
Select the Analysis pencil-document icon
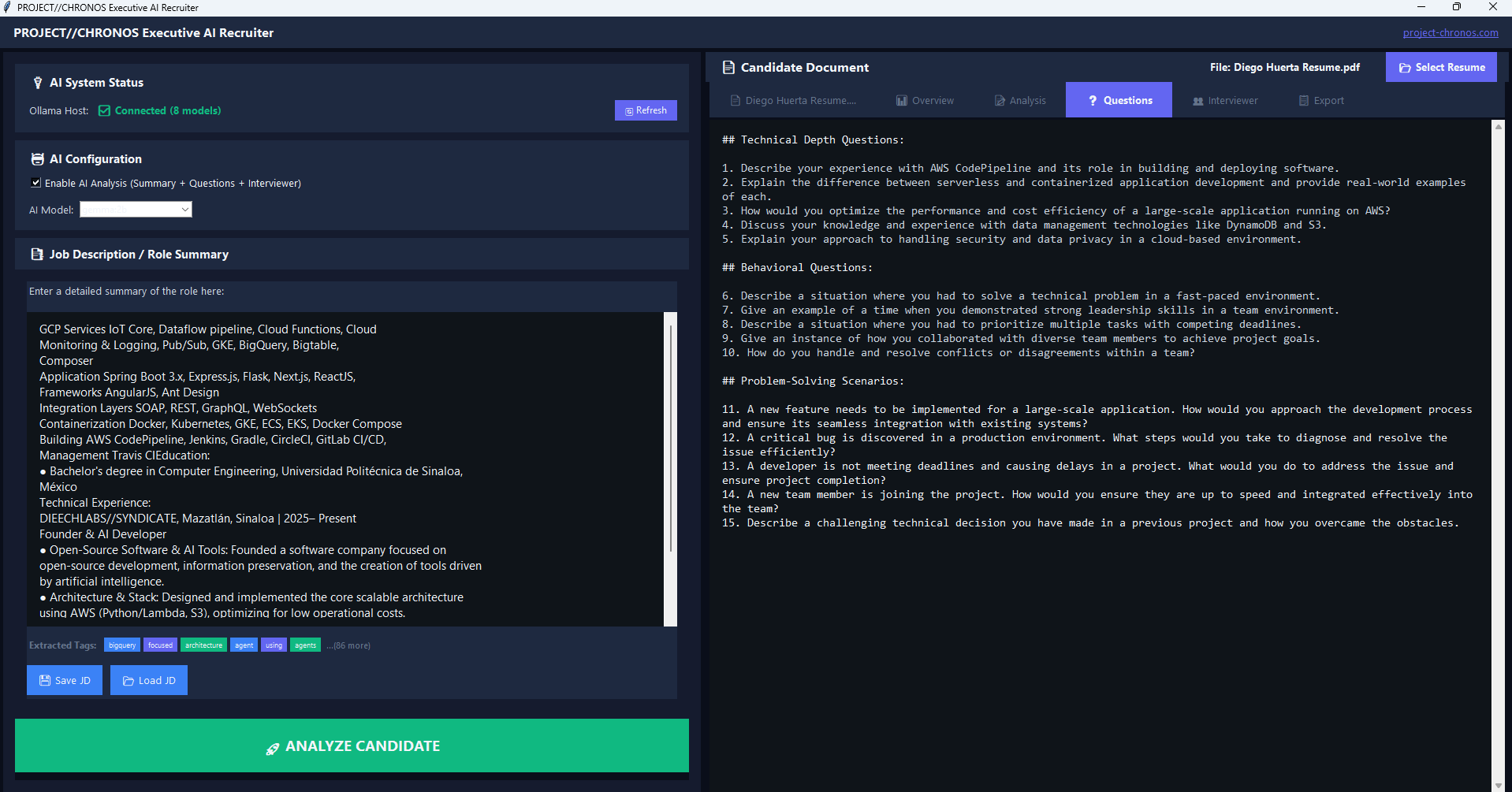(x=1000, y=100)
